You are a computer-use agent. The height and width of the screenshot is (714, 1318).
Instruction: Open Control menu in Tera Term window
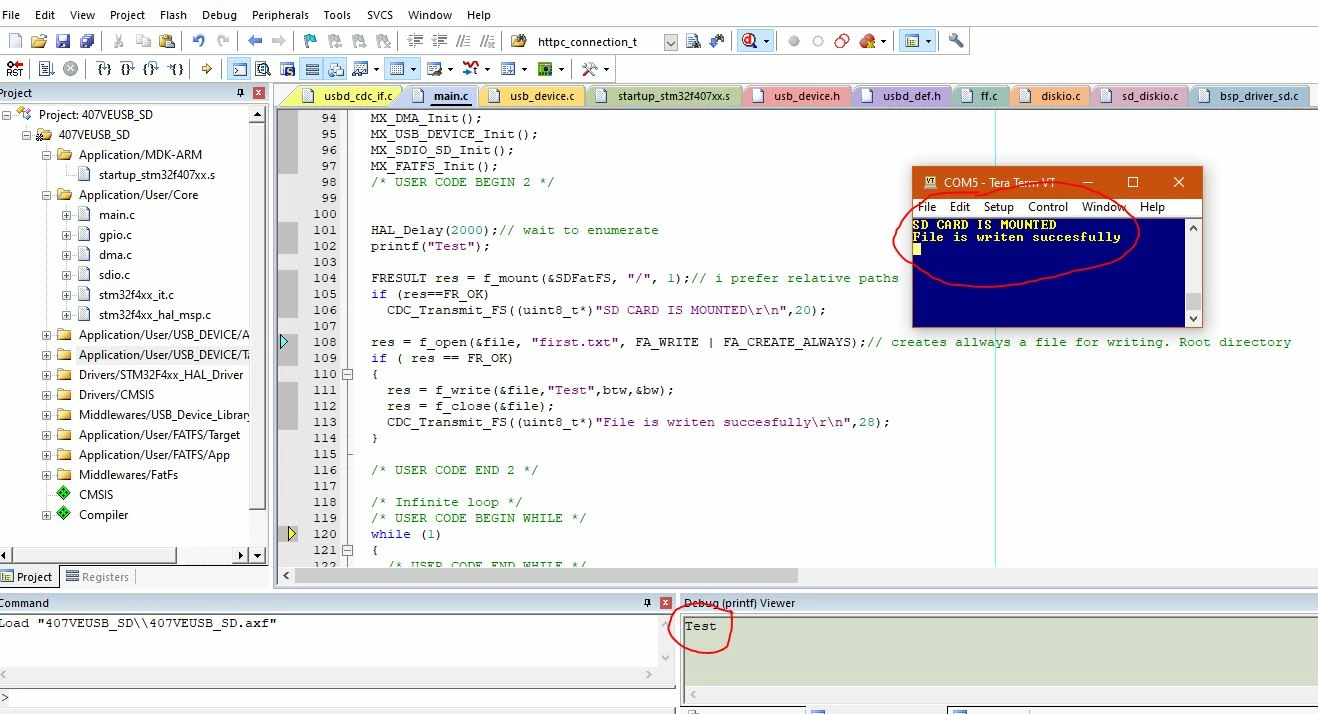(1048, 207)
